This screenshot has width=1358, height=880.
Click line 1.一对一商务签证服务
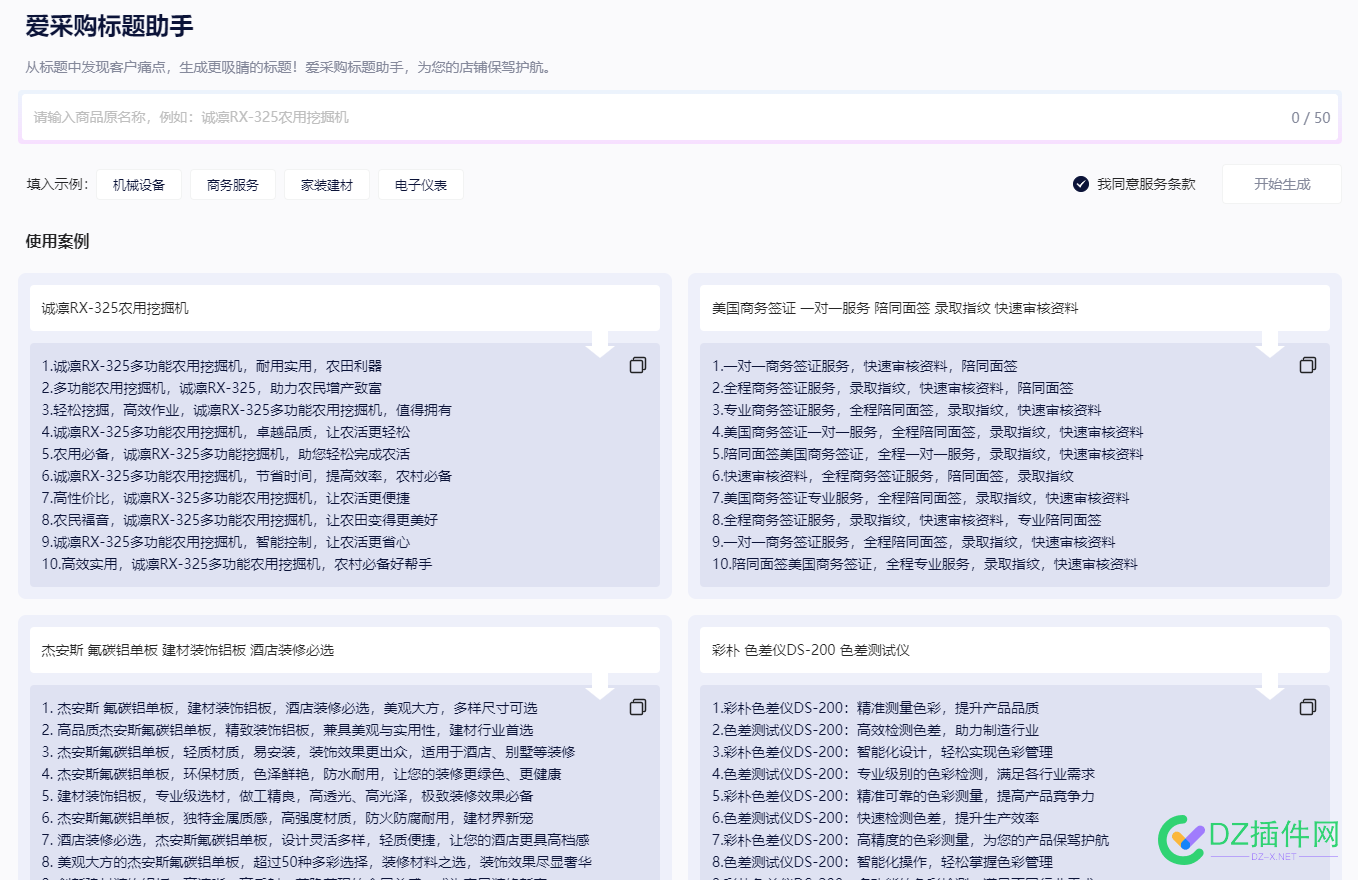click(865, 366)
